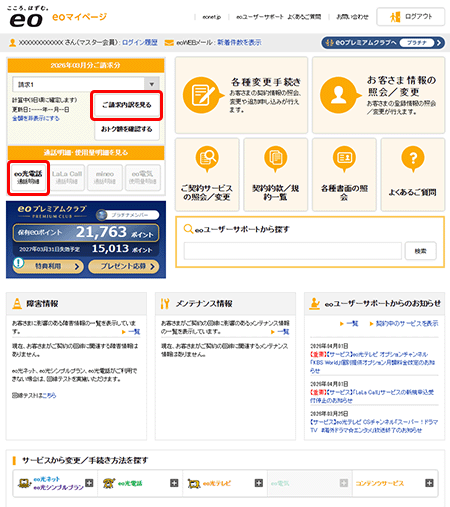Open the 請求1 billing dropdown

(x=86, y=84)
